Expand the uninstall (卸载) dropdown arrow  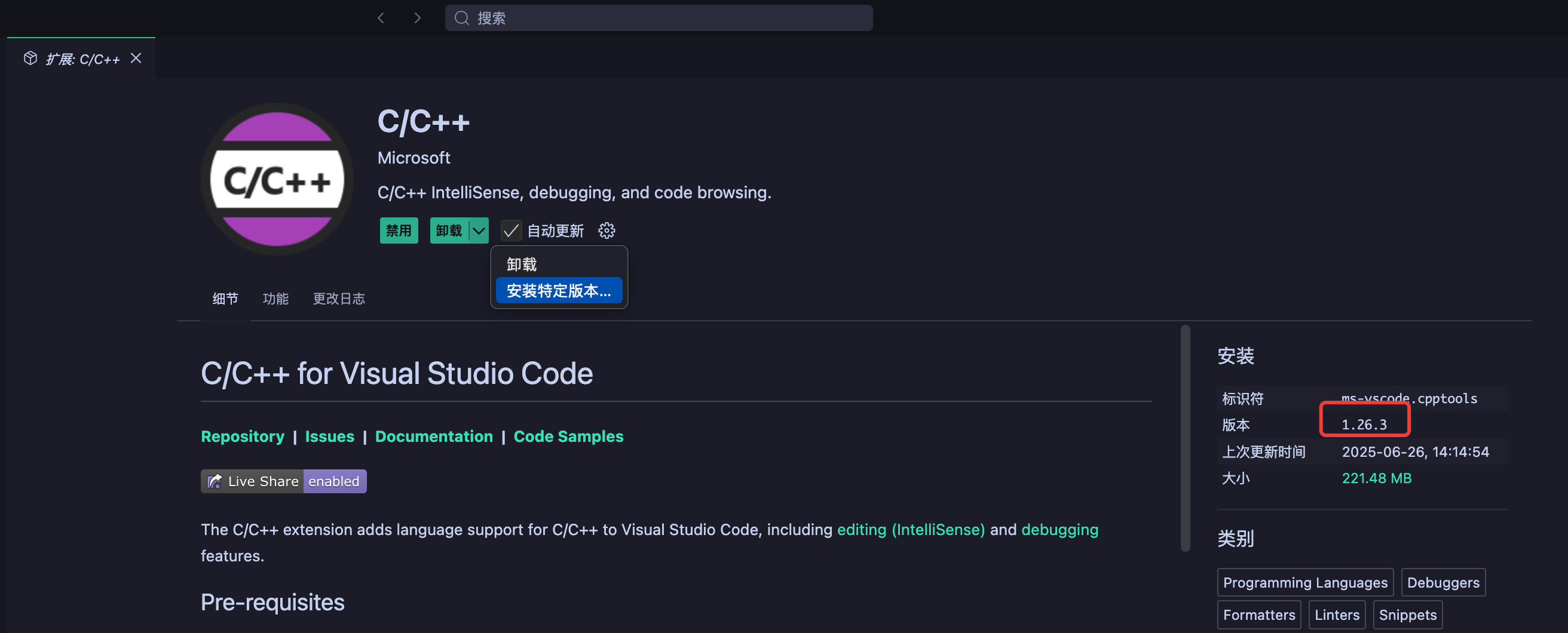479,231
